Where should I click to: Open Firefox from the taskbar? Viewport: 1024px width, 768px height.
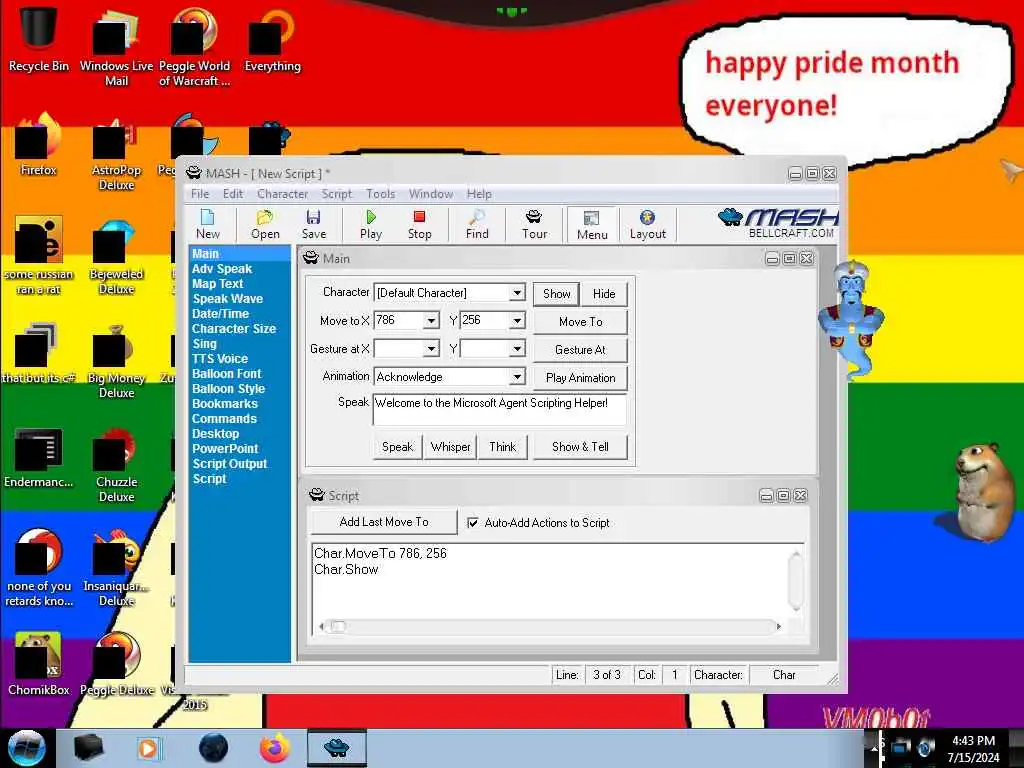click(275, 748)
